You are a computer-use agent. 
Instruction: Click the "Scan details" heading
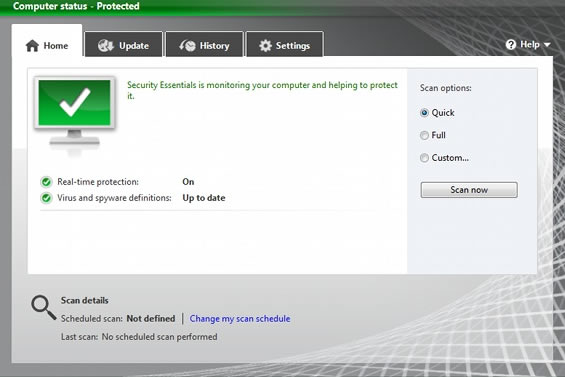(x=84, y=300)
